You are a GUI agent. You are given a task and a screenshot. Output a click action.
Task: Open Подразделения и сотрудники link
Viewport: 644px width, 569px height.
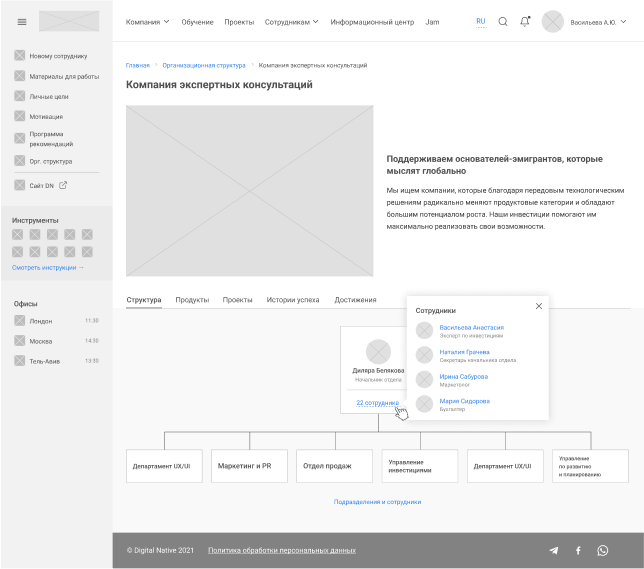377,502
